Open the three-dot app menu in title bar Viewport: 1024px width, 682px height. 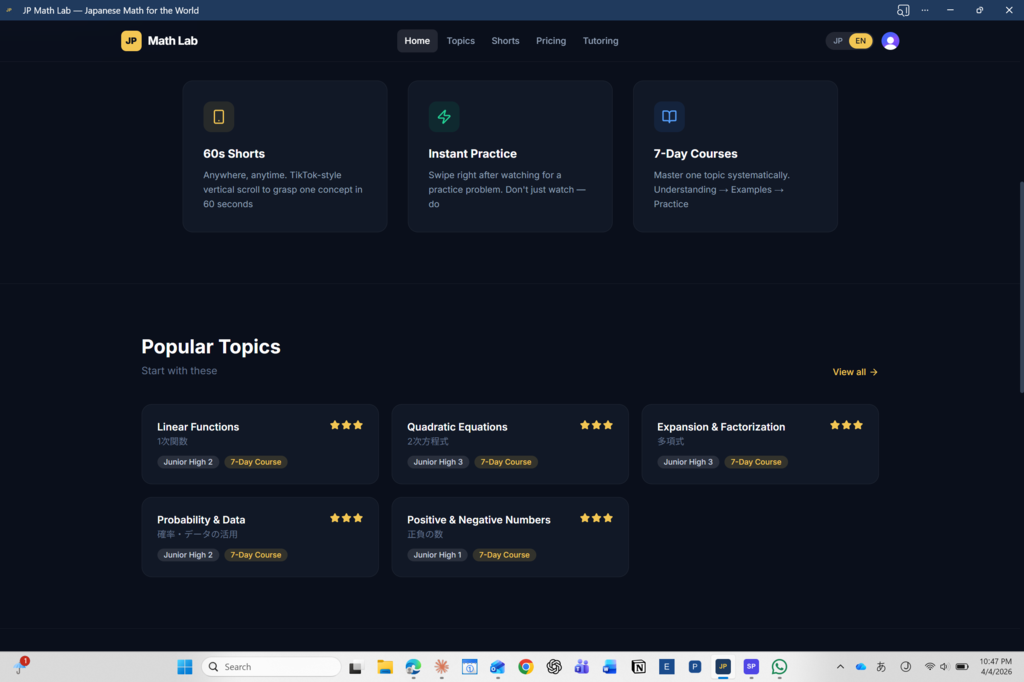click(x=925, y=10)
